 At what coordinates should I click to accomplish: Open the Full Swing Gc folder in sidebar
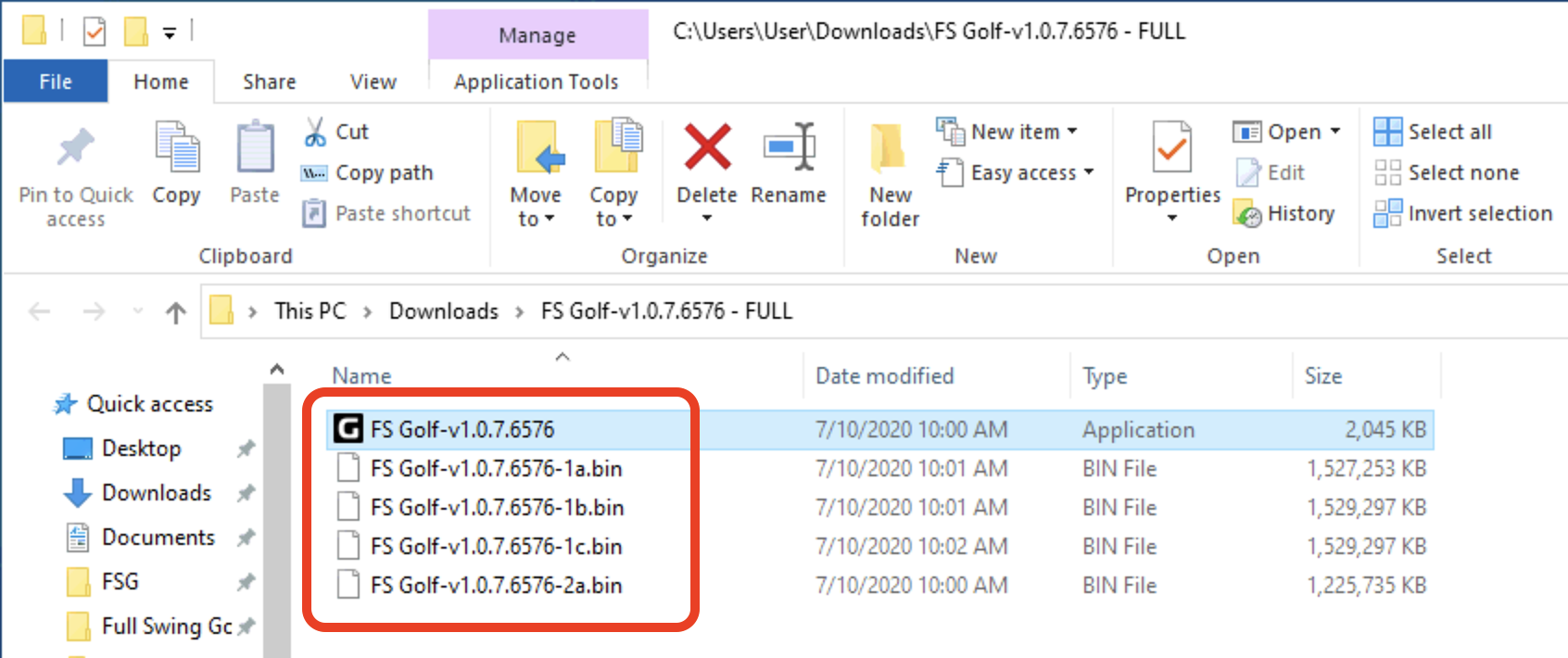[167, 626]
